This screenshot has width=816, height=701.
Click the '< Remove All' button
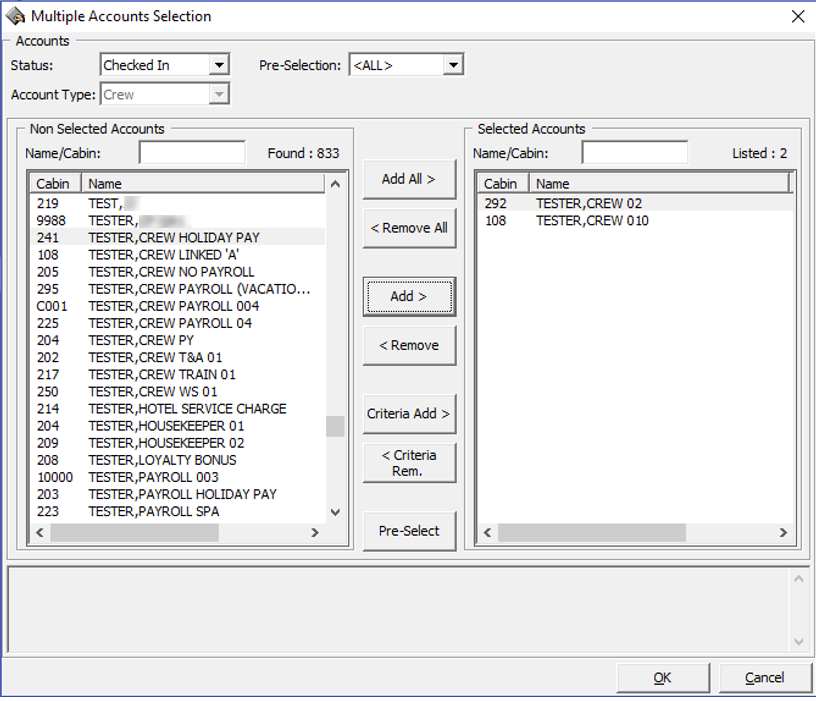409,228
